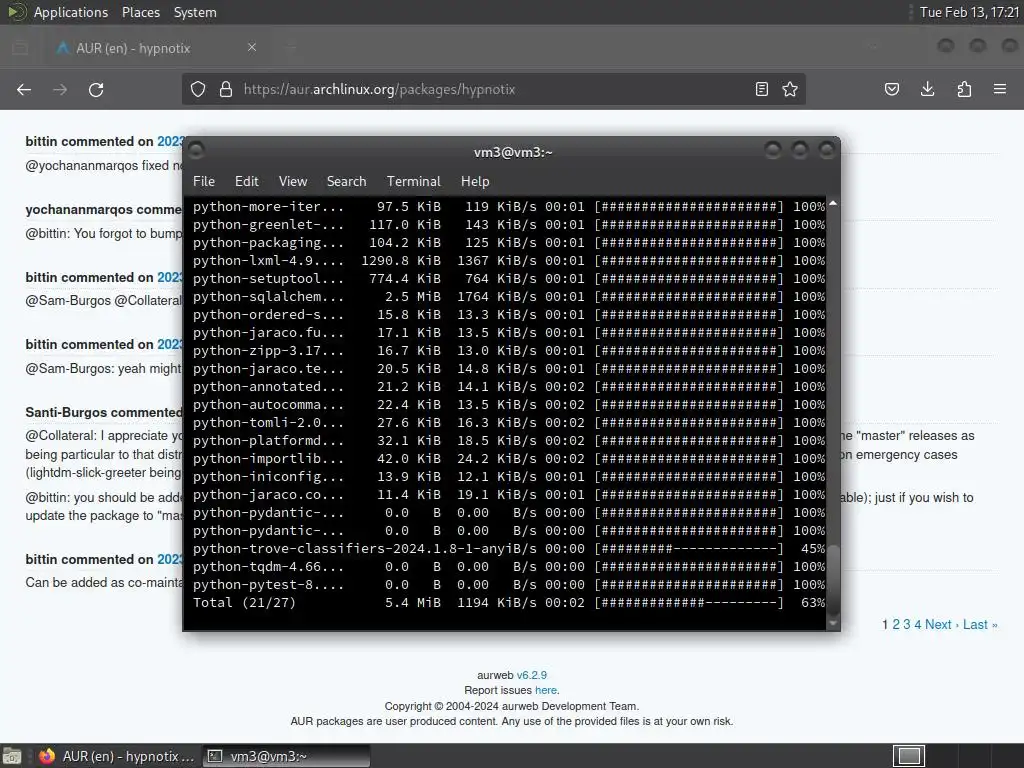Click the python-sqlalchem terminal line
The image size is (1024, 768).
[x=509, y=296]
